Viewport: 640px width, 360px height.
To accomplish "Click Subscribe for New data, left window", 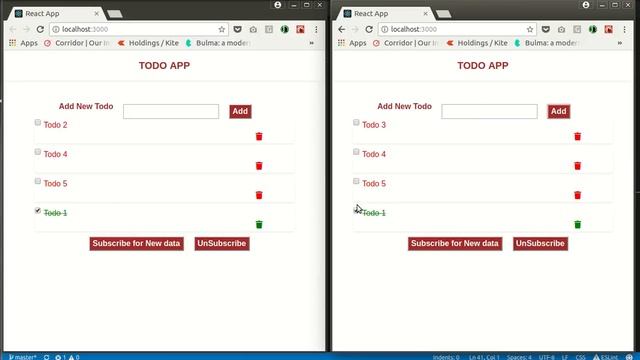I will coord(136,244).
